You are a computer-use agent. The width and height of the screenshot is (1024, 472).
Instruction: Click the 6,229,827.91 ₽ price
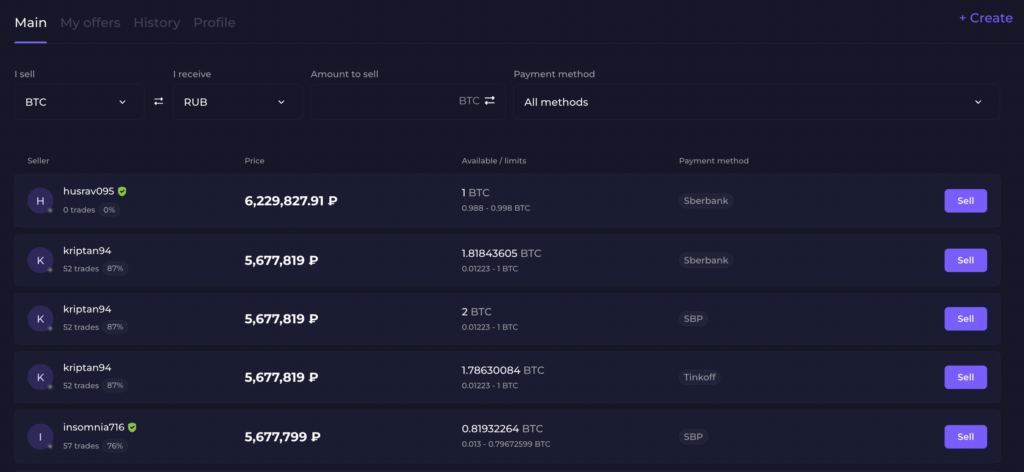[291, 201]
